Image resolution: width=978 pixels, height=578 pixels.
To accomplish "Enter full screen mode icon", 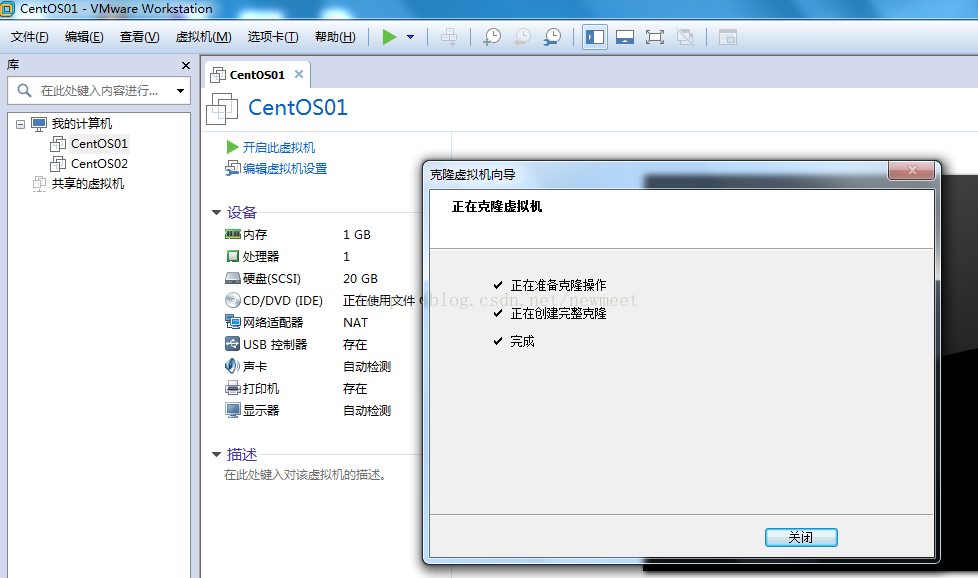I will click(x=655, y=37).
